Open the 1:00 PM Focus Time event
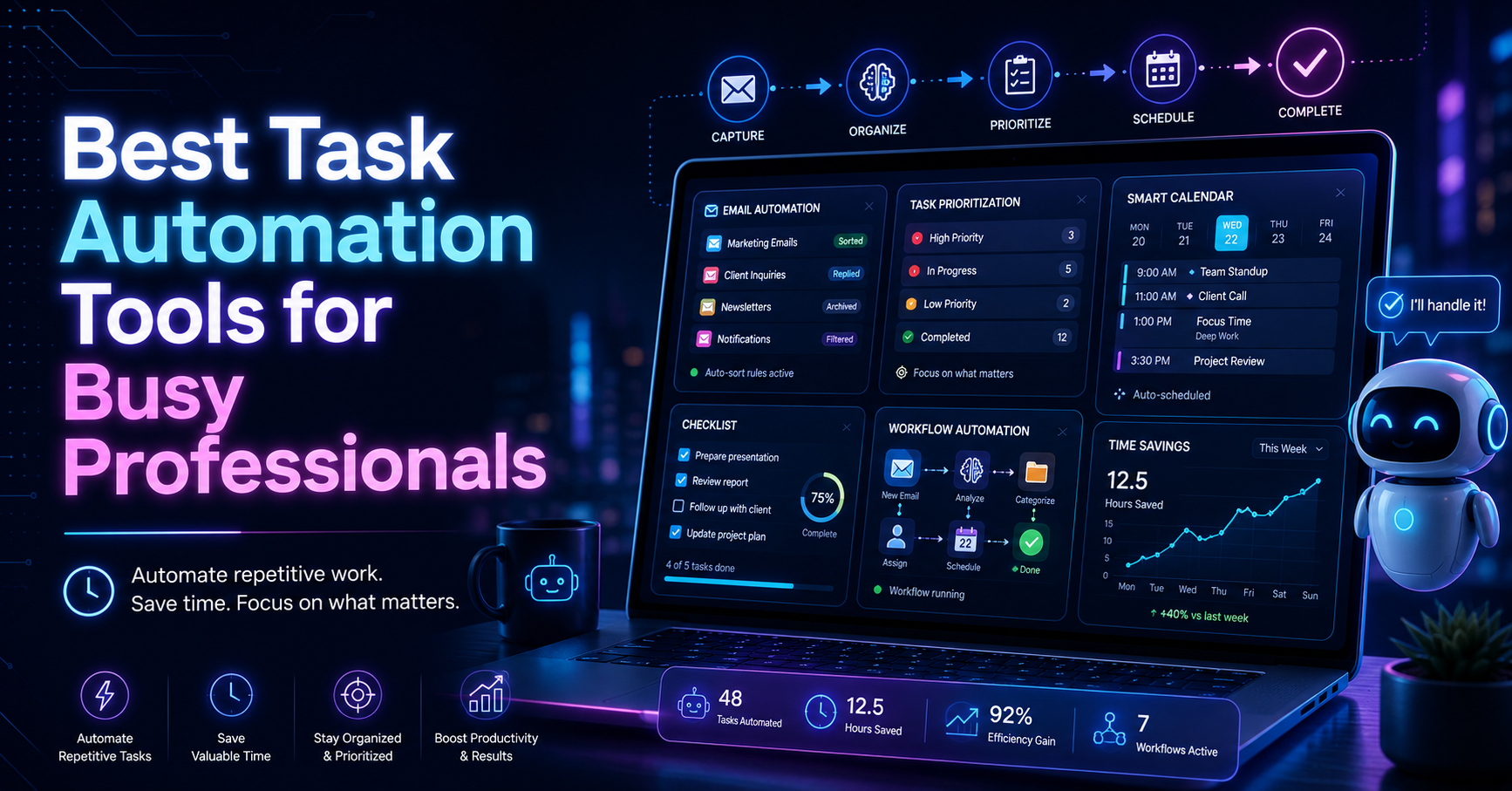Viewport: 1512px width, 791px height. pyautogui.click(x=1229, y=329)
